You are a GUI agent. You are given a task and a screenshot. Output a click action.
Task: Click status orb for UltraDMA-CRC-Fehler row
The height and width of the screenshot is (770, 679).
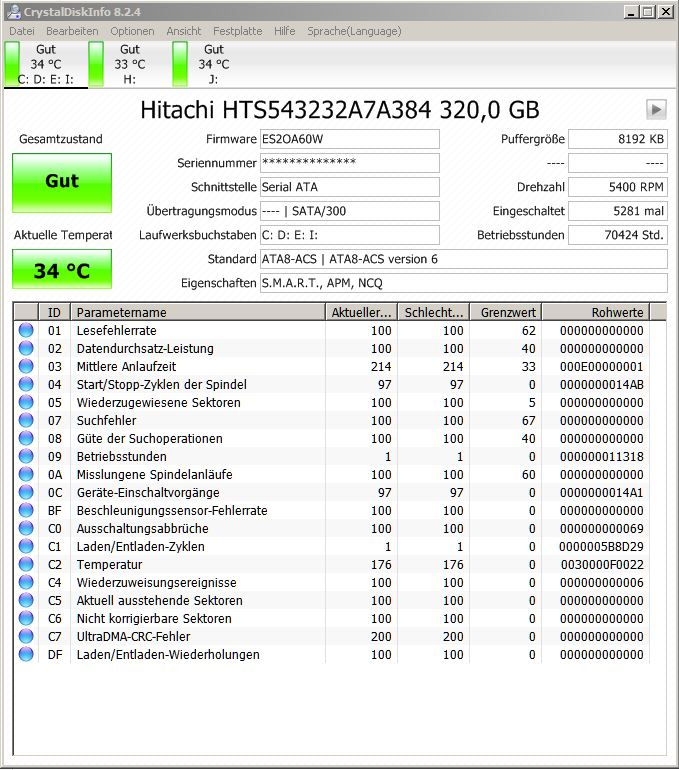pyautogui.click(x=26, y=636)
